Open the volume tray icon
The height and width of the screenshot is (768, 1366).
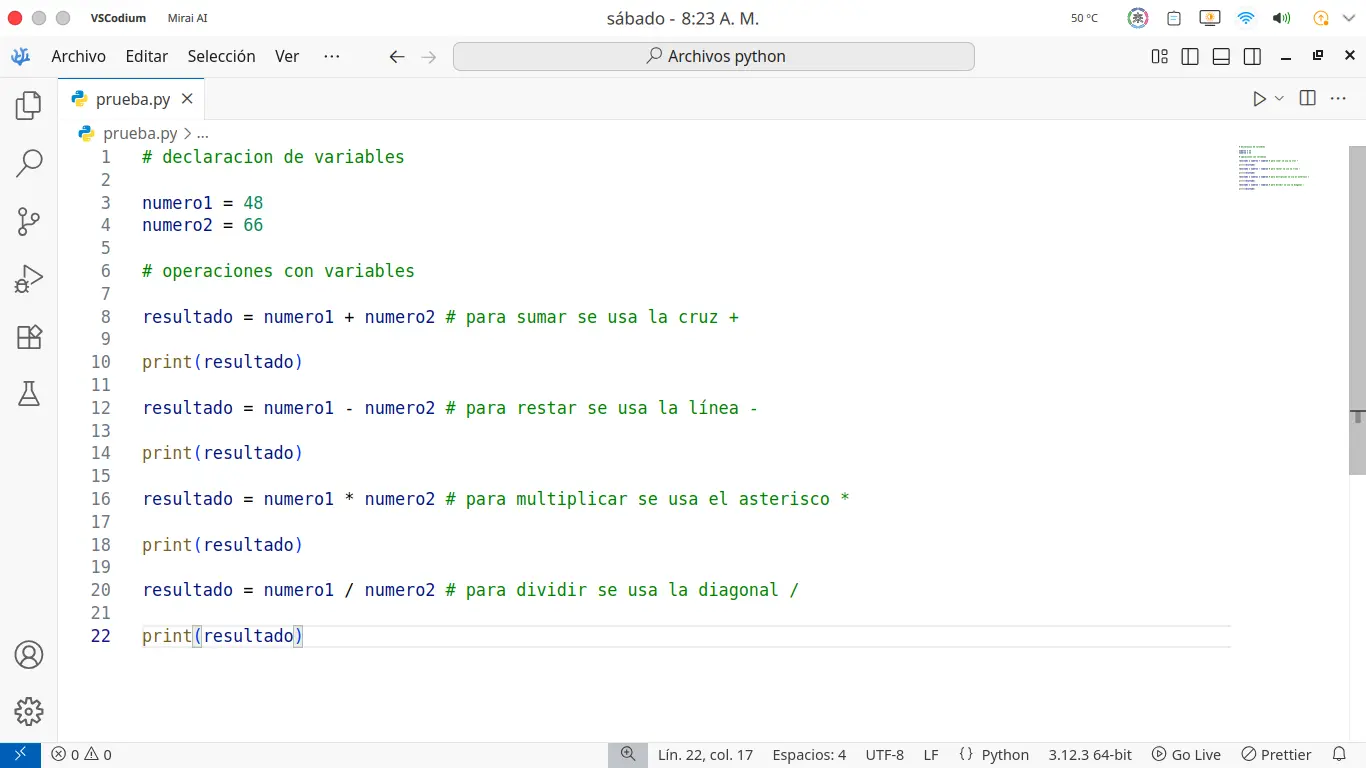click(x=1281, y=18)
